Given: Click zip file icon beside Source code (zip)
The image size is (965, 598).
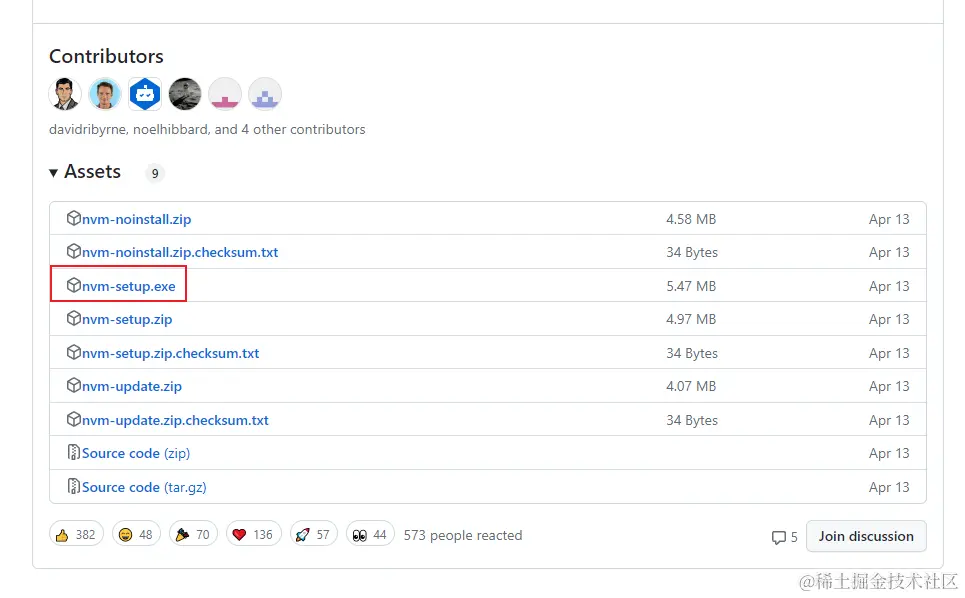Looking at the screenshot, I should tap(73, 452).
